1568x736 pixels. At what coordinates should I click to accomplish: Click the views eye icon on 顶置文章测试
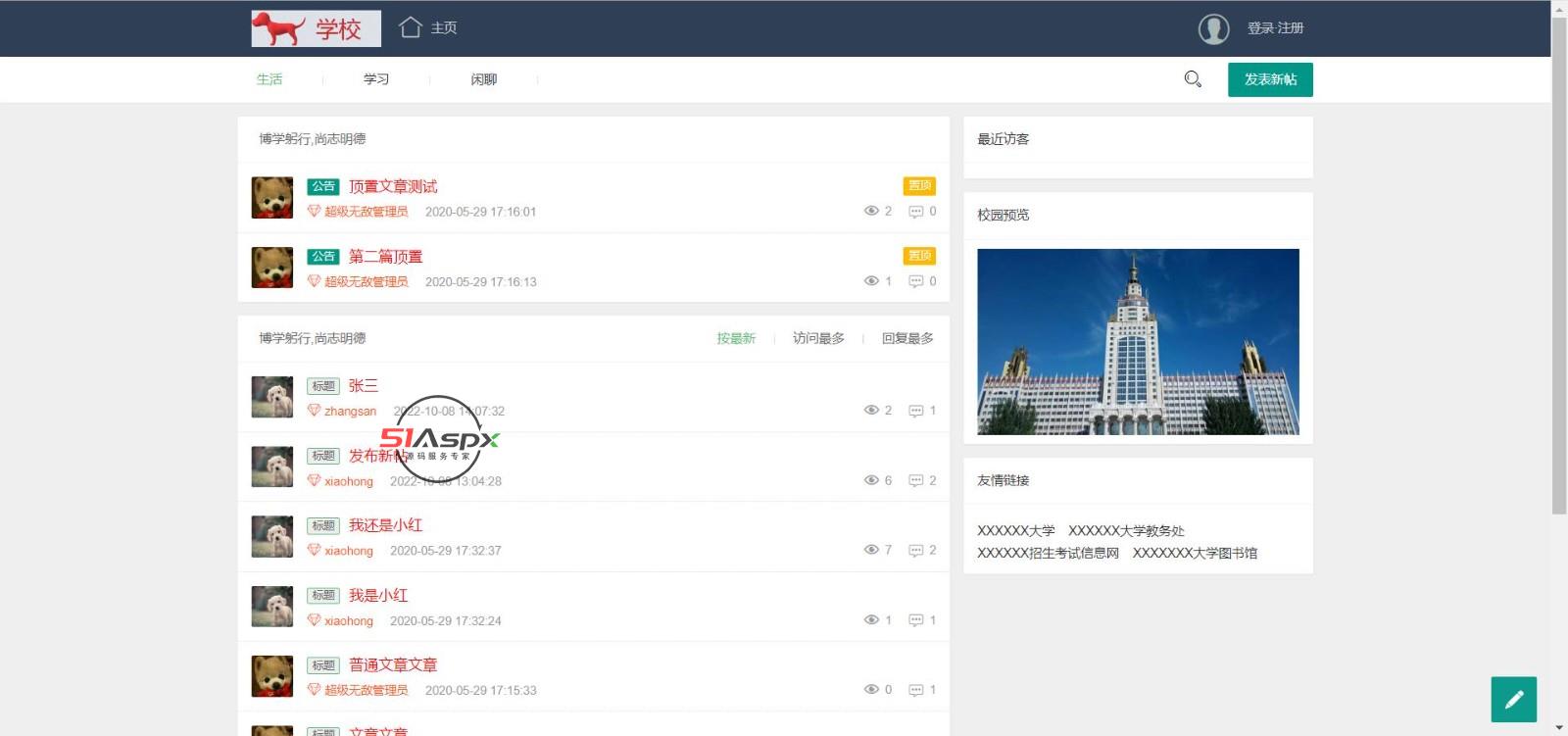(871, 211)
